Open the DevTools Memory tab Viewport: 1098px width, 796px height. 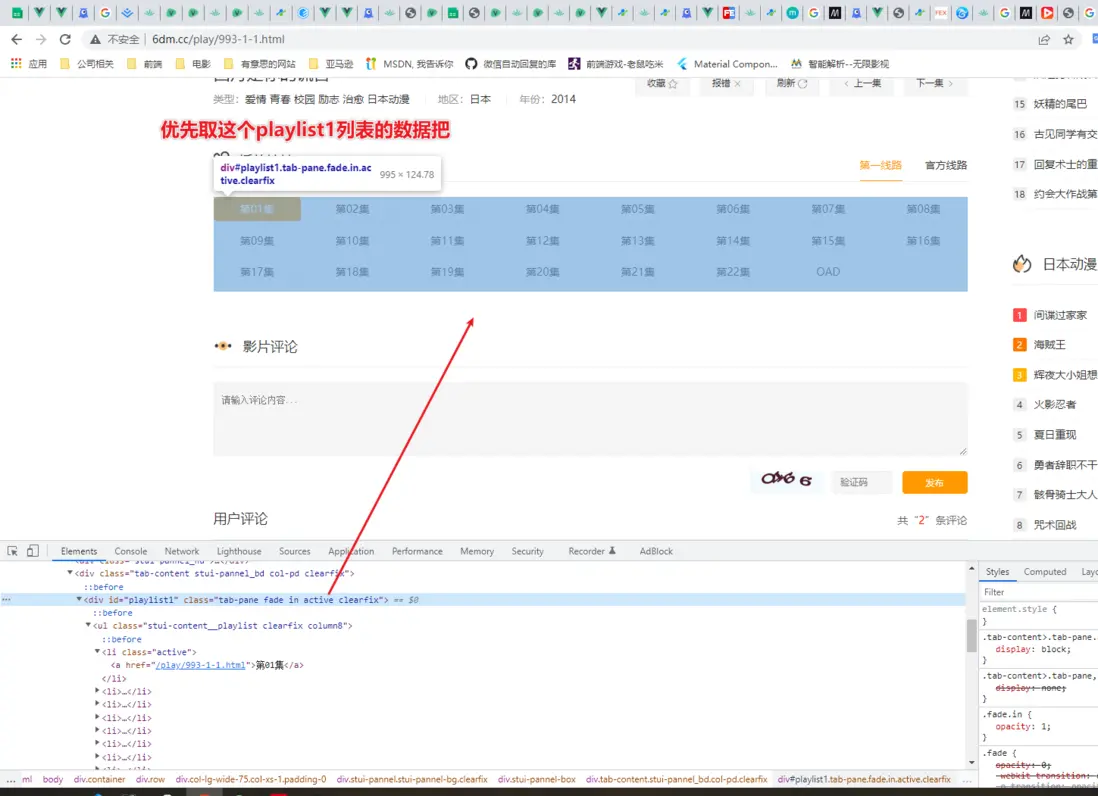coord(477,551)
